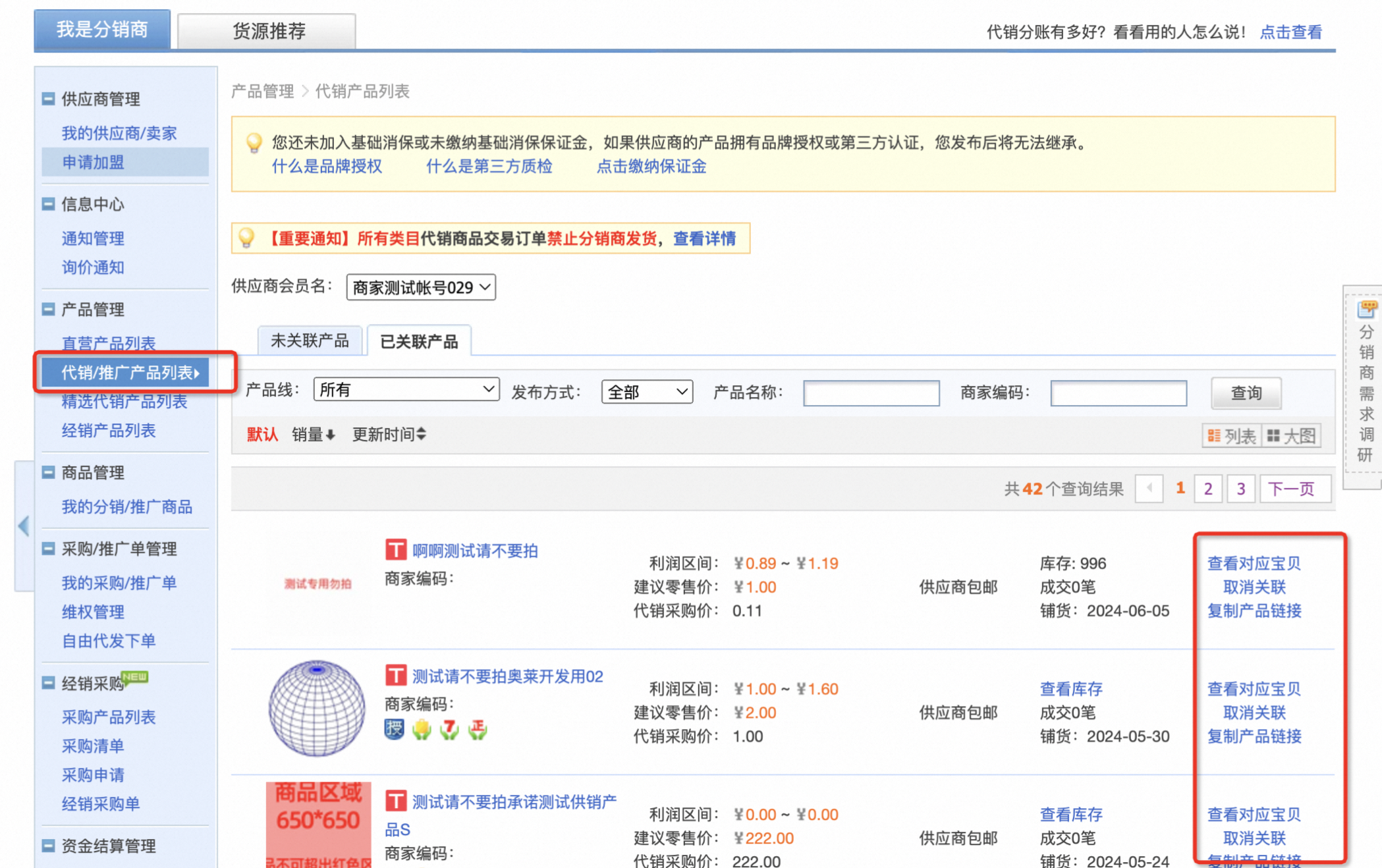
Task: Switch to 大图 view
Action: [1291, 435]
